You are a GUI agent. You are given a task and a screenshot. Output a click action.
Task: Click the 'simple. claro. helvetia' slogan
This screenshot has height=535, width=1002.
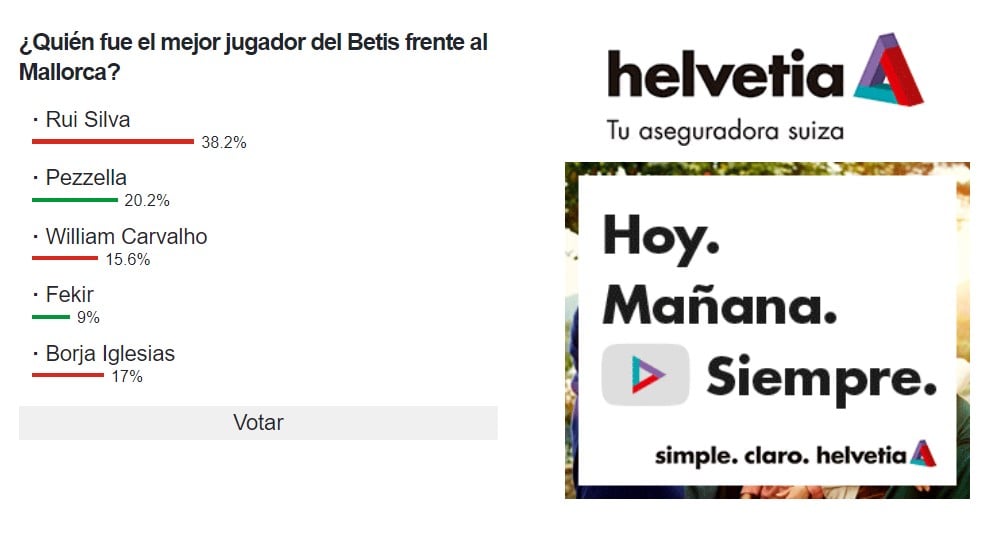click(x=780, y=456)
